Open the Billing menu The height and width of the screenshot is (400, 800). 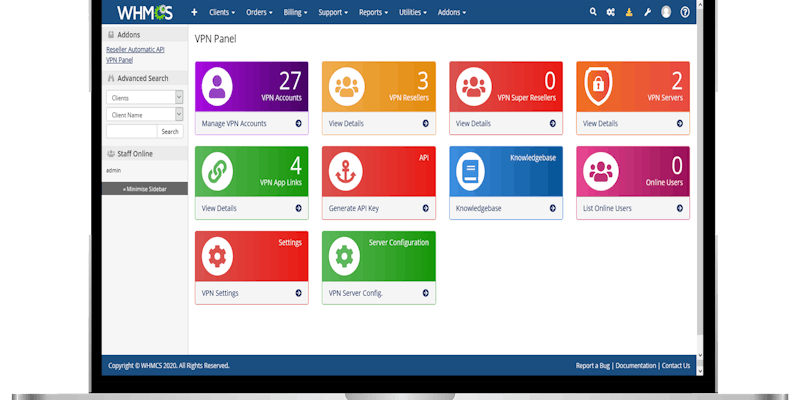pyautogui.click(x=295, y=12)
